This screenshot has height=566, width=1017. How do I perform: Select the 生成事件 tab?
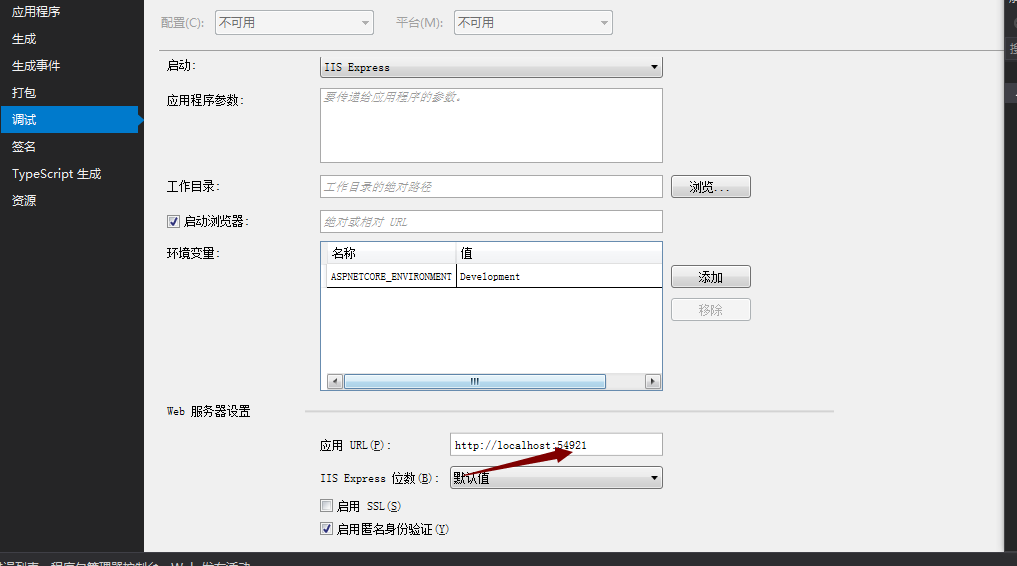point(36,66)
